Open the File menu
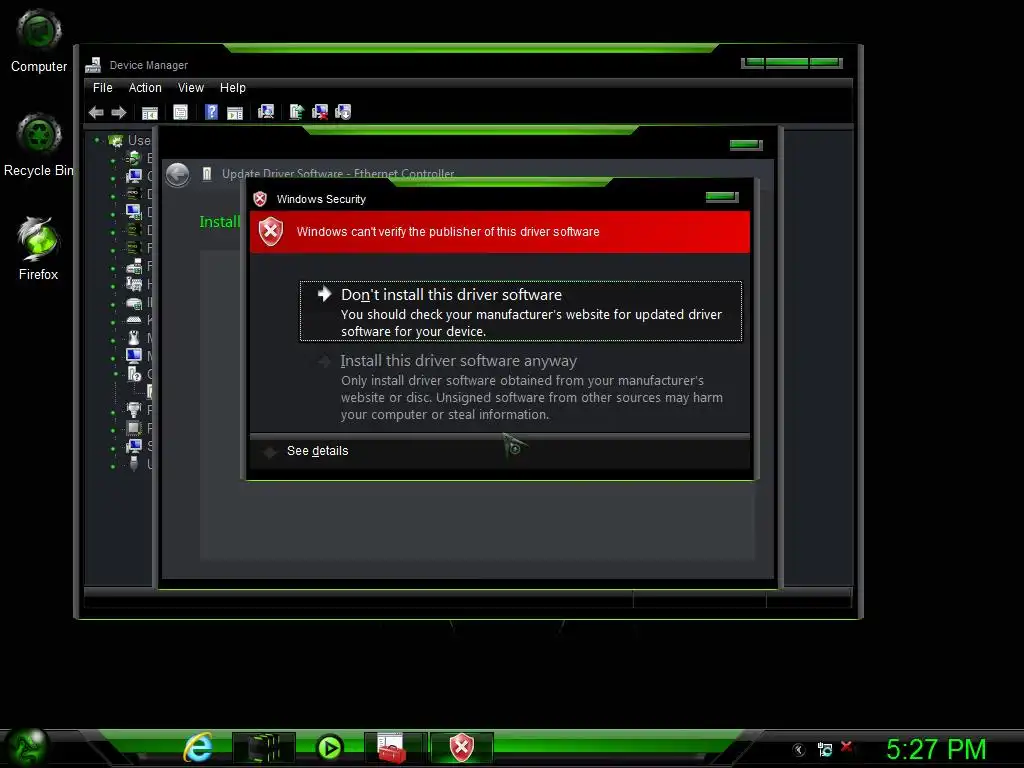The height and width of the screenshot is (768, 1024). tap(103, 88)
